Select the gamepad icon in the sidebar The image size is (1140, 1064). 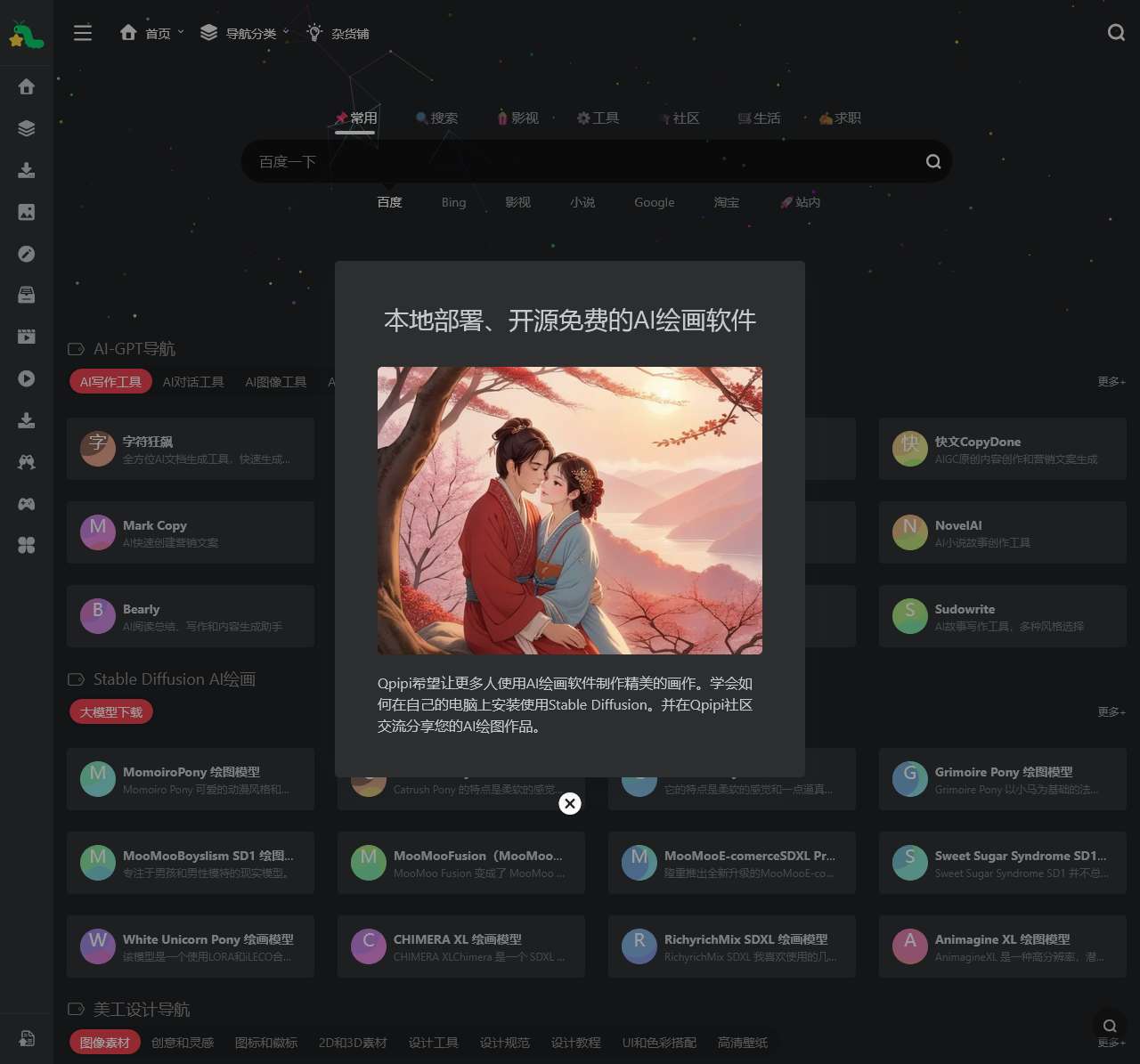pyautogui.click(x=27, y=504)
